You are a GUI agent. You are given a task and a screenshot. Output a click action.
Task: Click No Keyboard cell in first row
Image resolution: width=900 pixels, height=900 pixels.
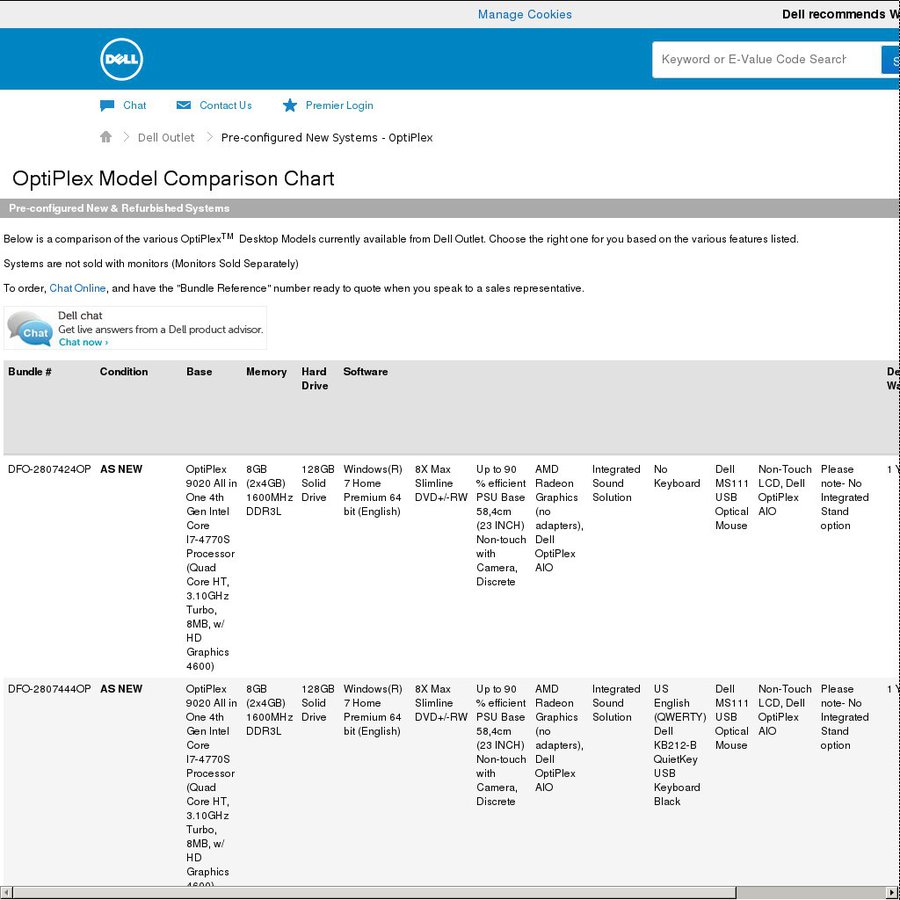click(677, 476)
